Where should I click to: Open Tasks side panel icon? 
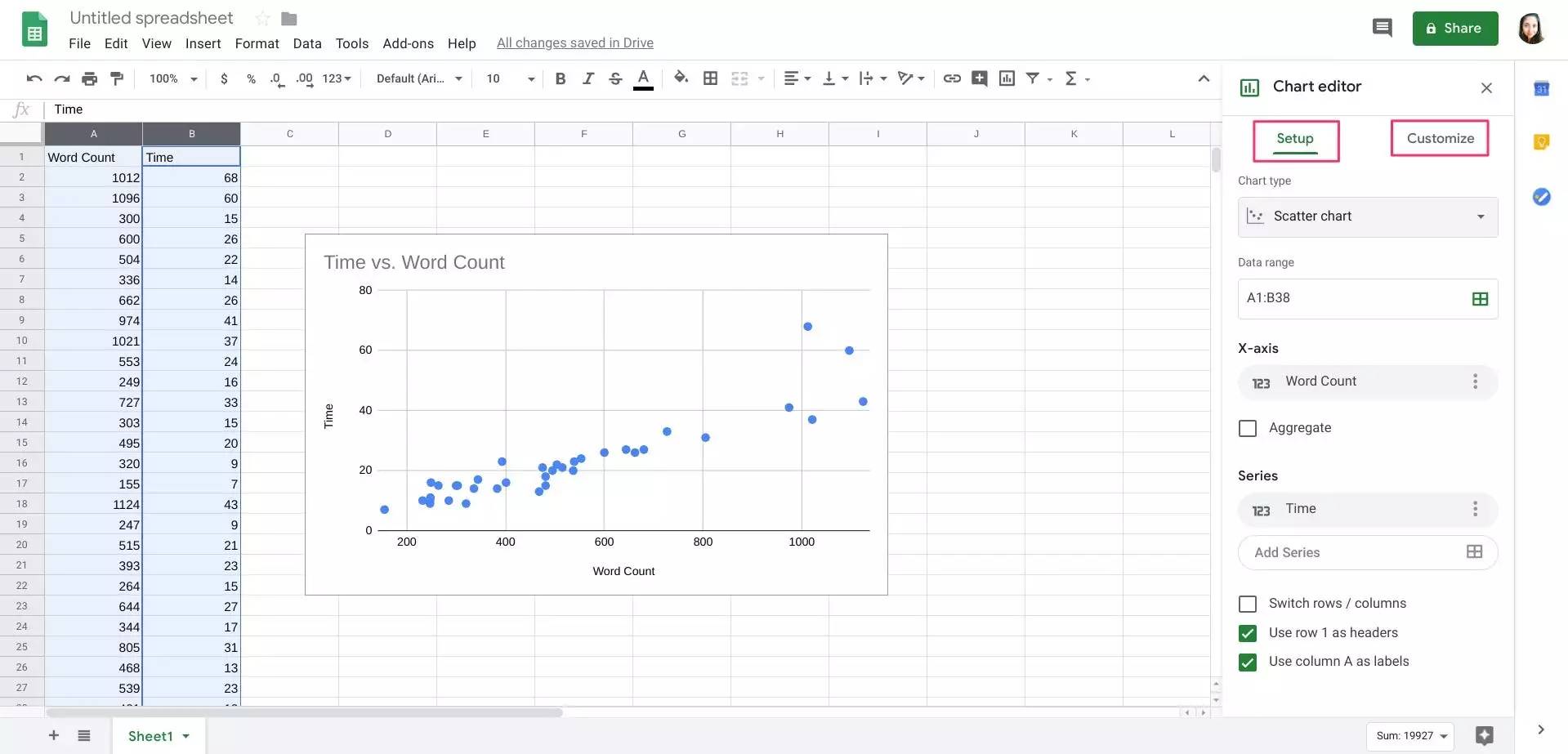(1541, 197)
